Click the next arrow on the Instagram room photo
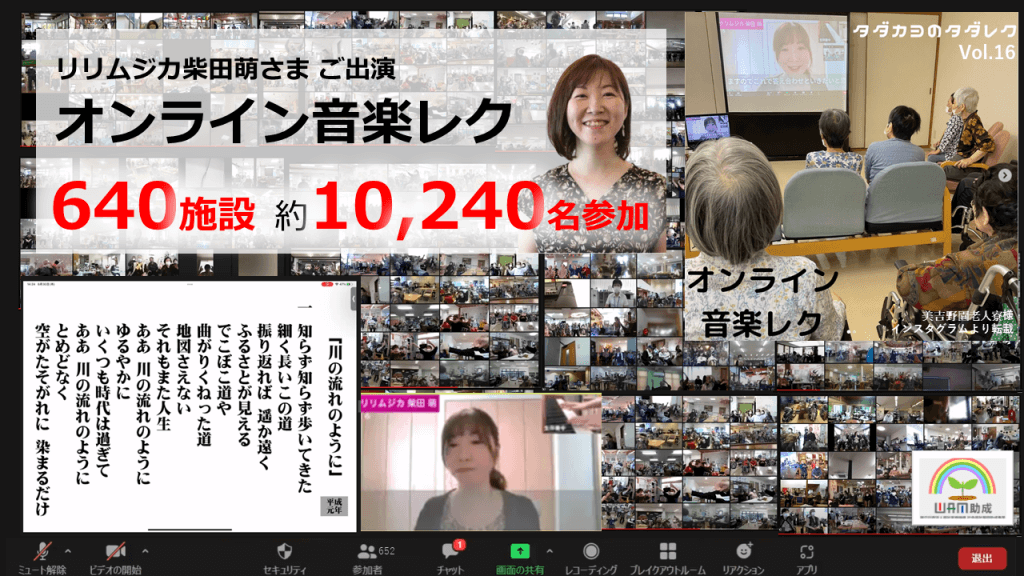 pos(1005,175)
